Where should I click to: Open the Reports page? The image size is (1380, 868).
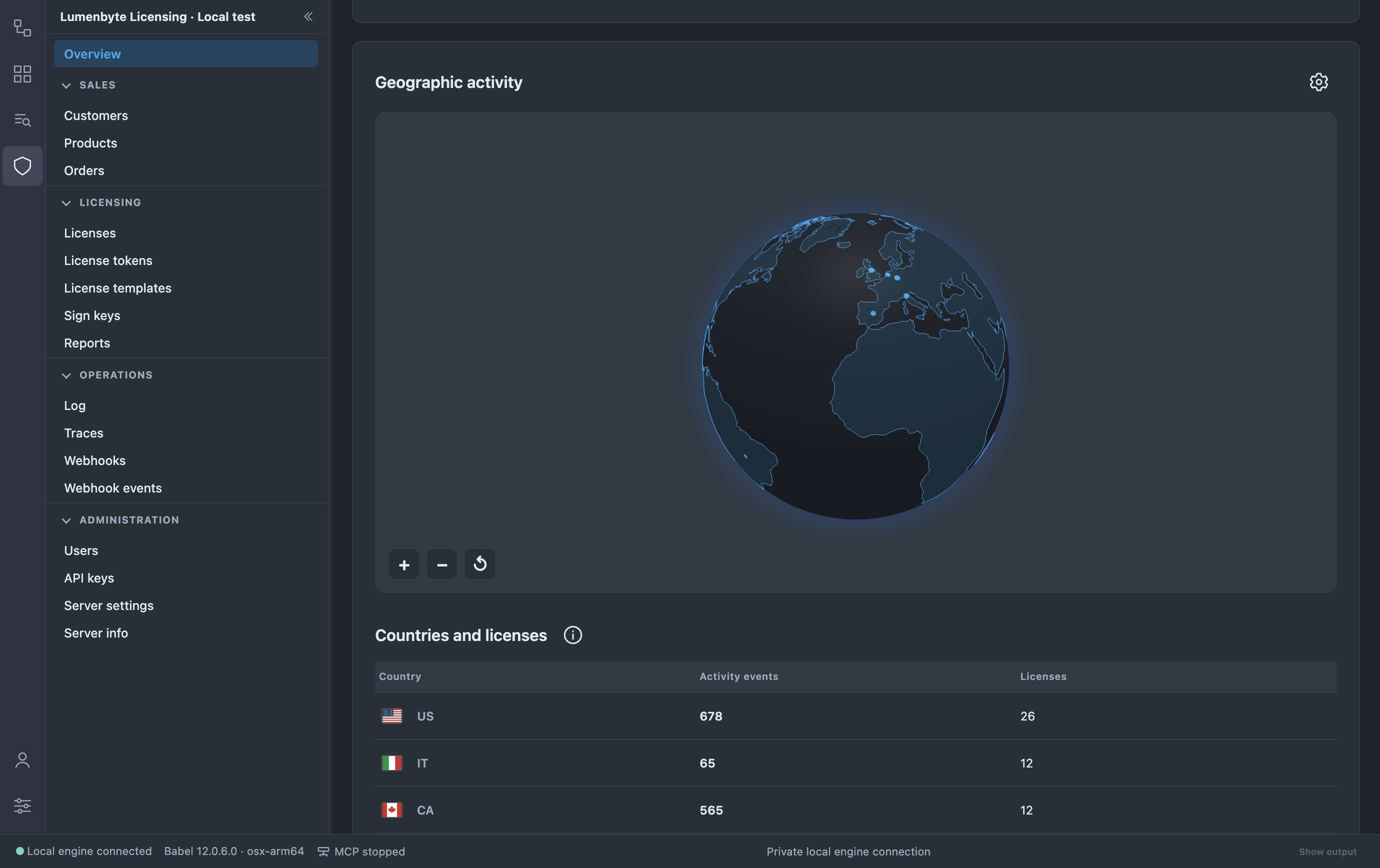(x=87, y=343)
